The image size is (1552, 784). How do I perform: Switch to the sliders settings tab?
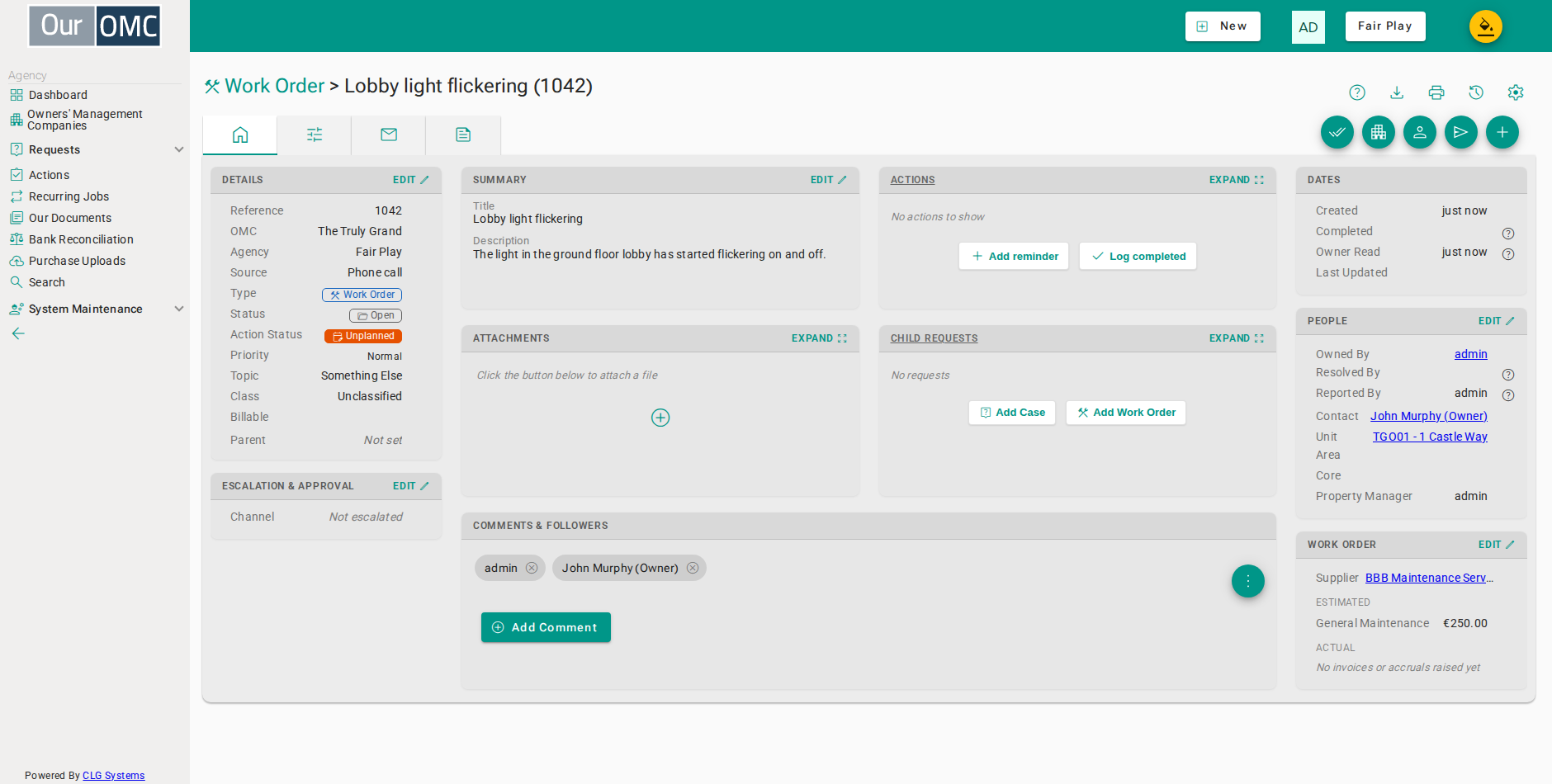click(x=315, y=135)
